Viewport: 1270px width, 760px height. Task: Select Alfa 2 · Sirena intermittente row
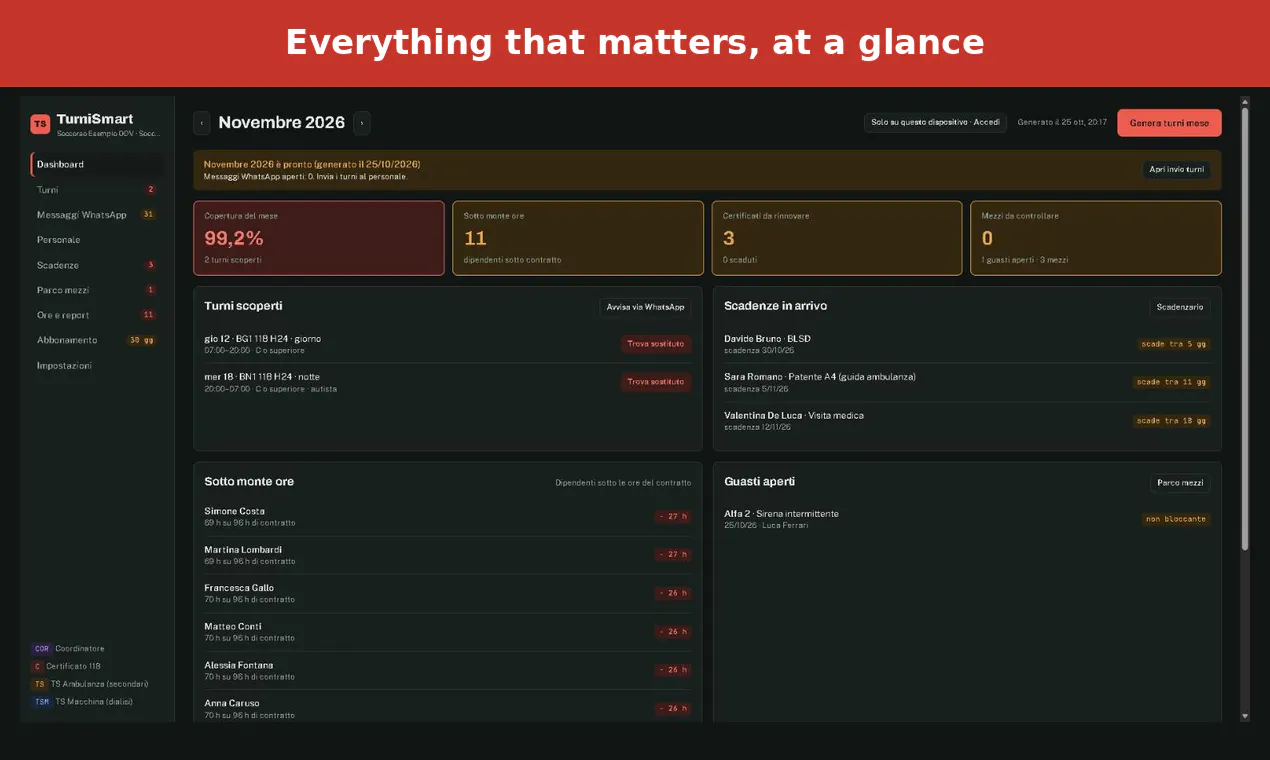pos(967,519)
